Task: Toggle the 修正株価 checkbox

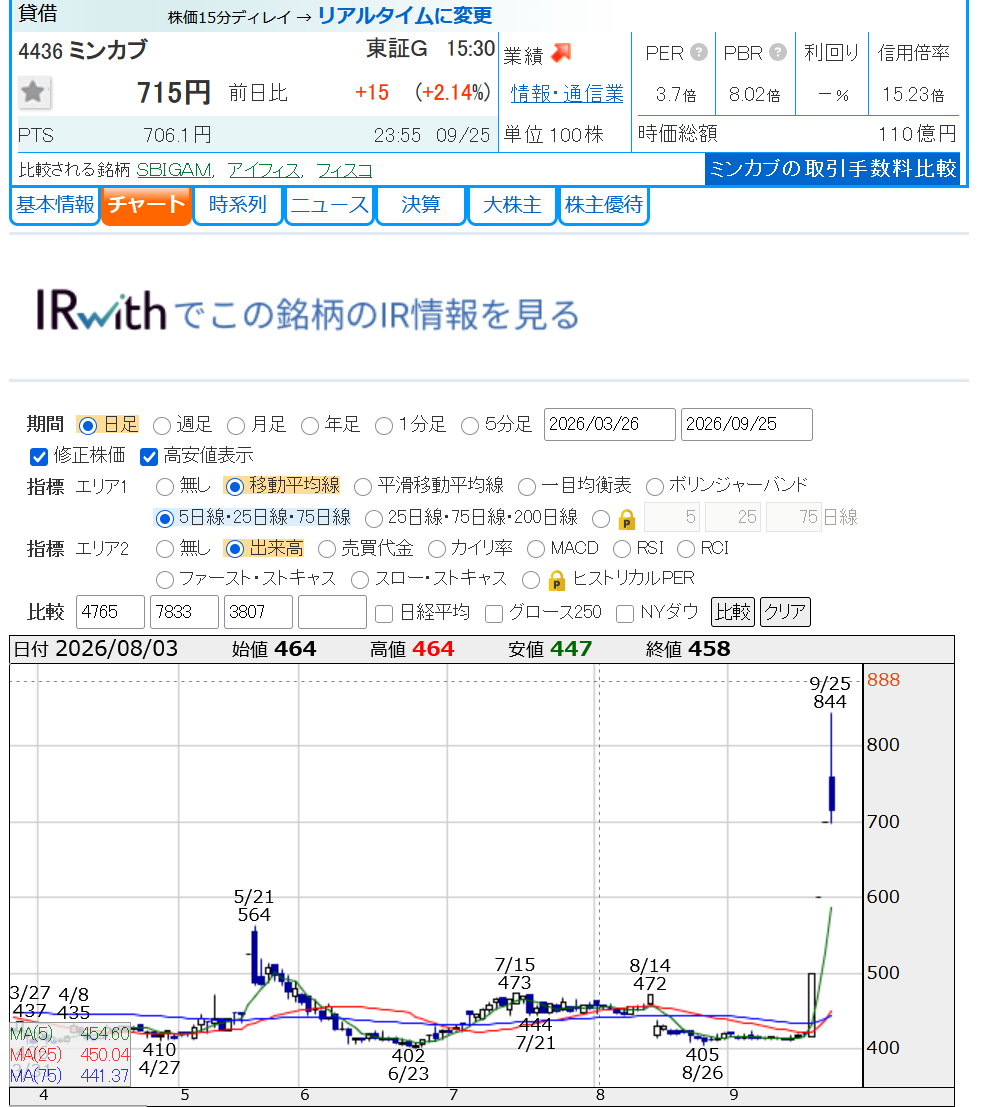Action: pyautogui.click(x=39, y=457)
